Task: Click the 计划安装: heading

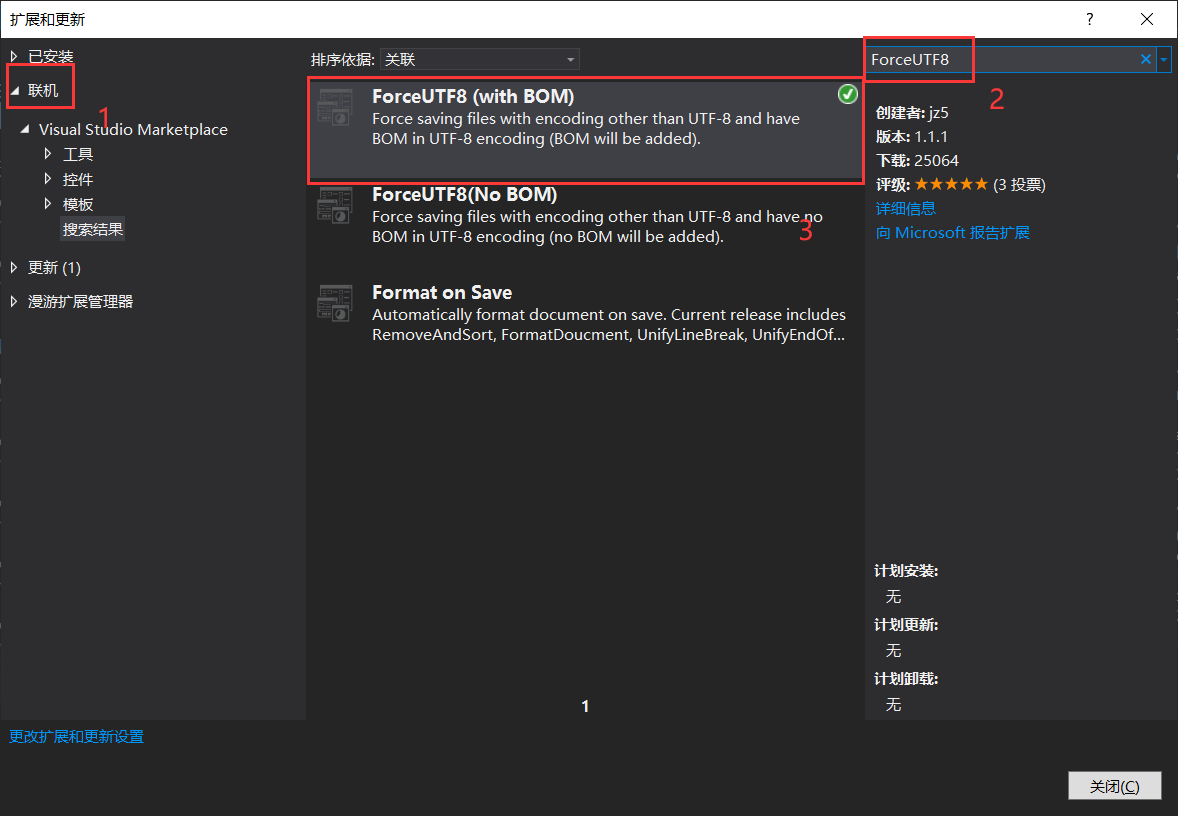Action: [906, 571]
